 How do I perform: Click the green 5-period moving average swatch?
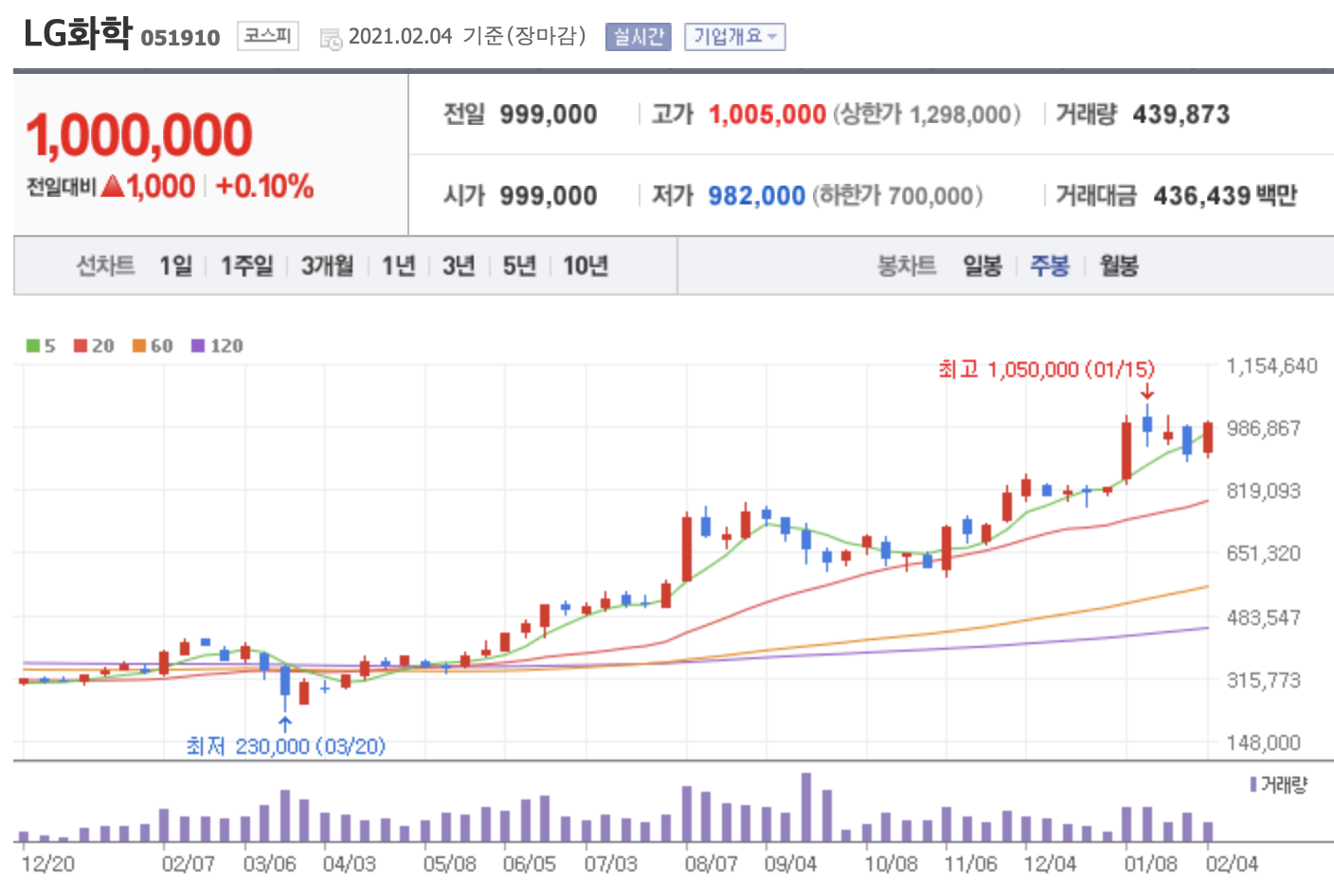point(33,346)
